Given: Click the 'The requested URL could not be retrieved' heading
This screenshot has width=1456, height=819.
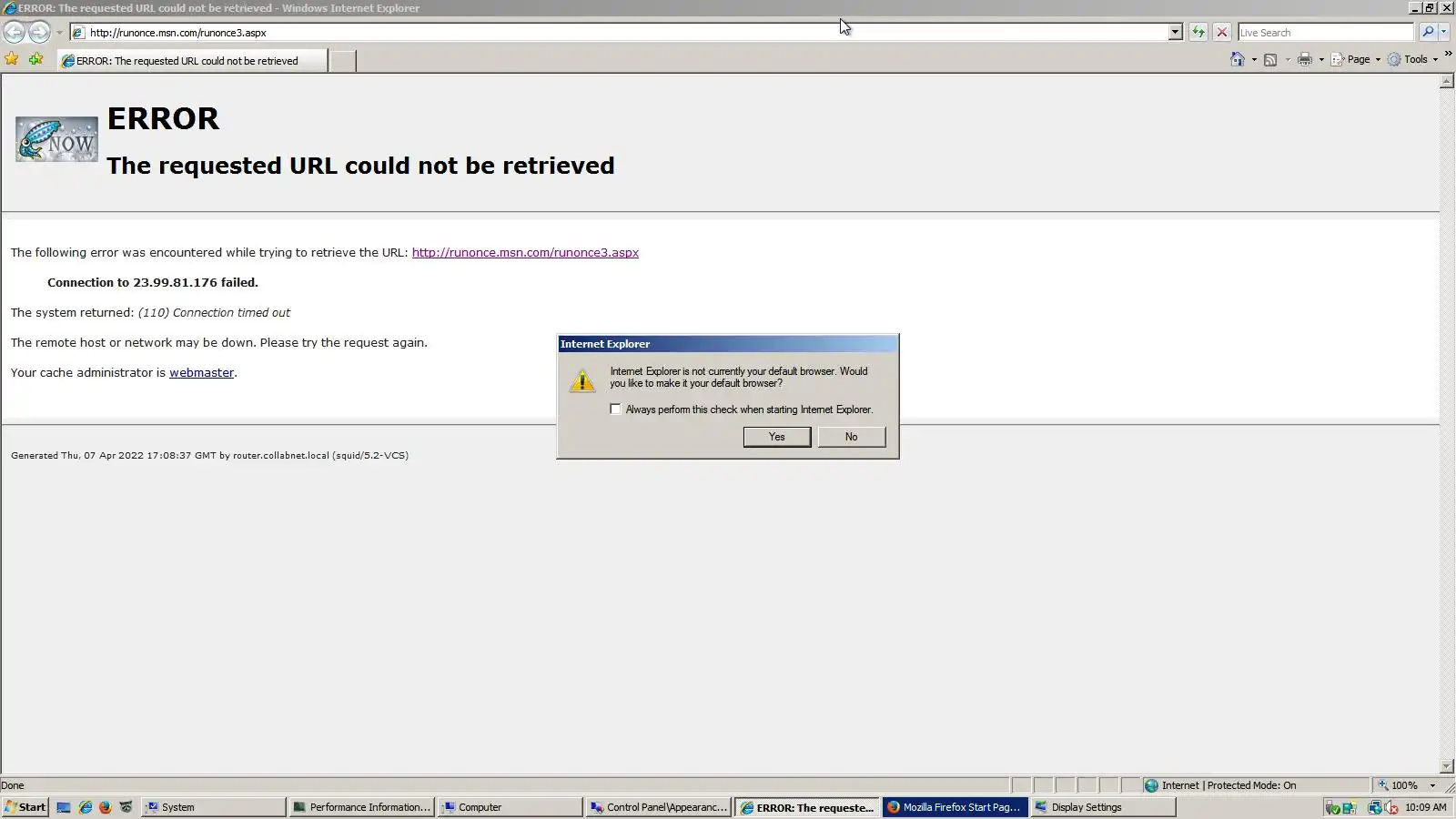Looking at the screenshot, I should (360, 166).
